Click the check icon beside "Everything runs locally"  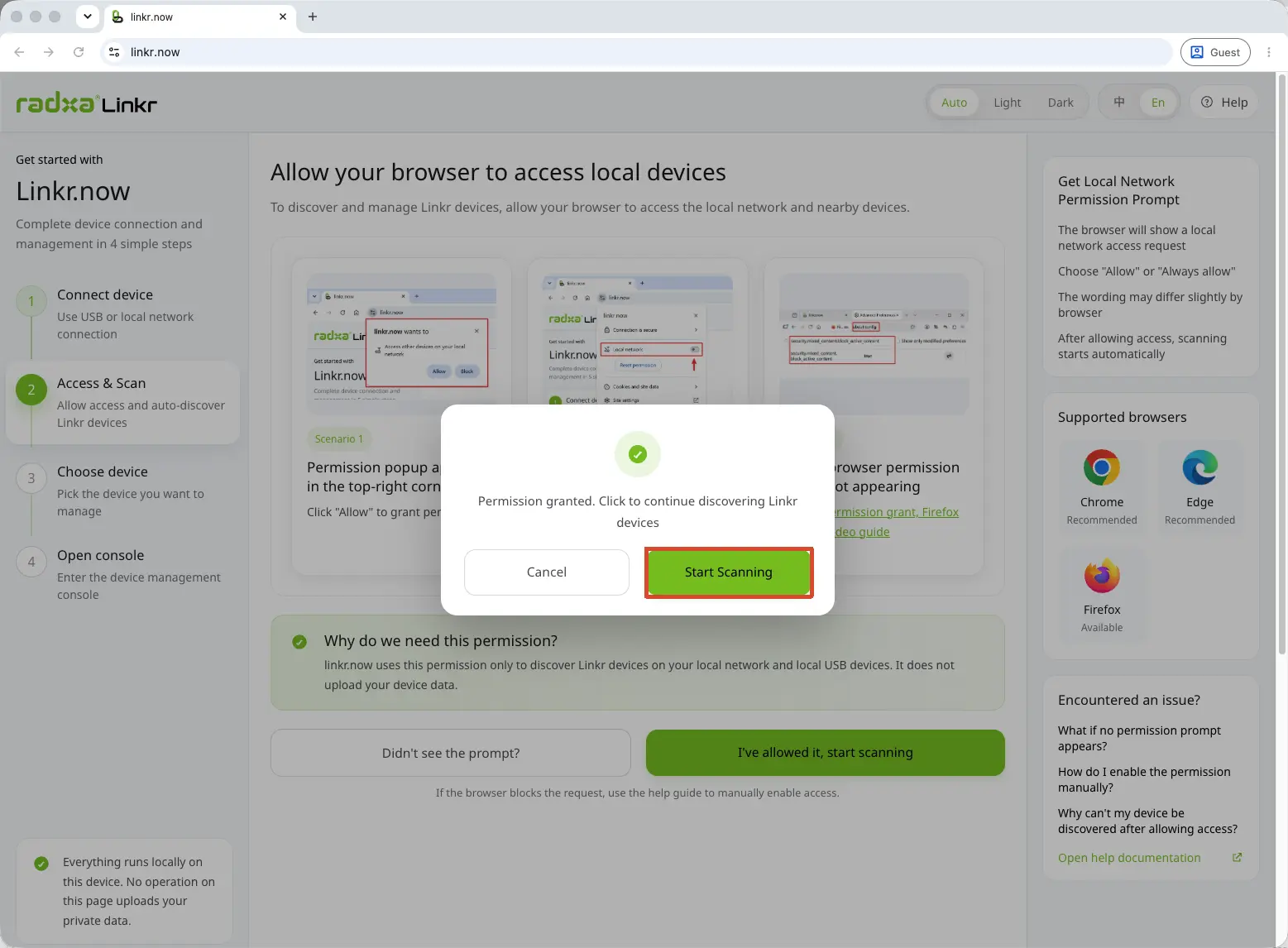pos(41,864)
